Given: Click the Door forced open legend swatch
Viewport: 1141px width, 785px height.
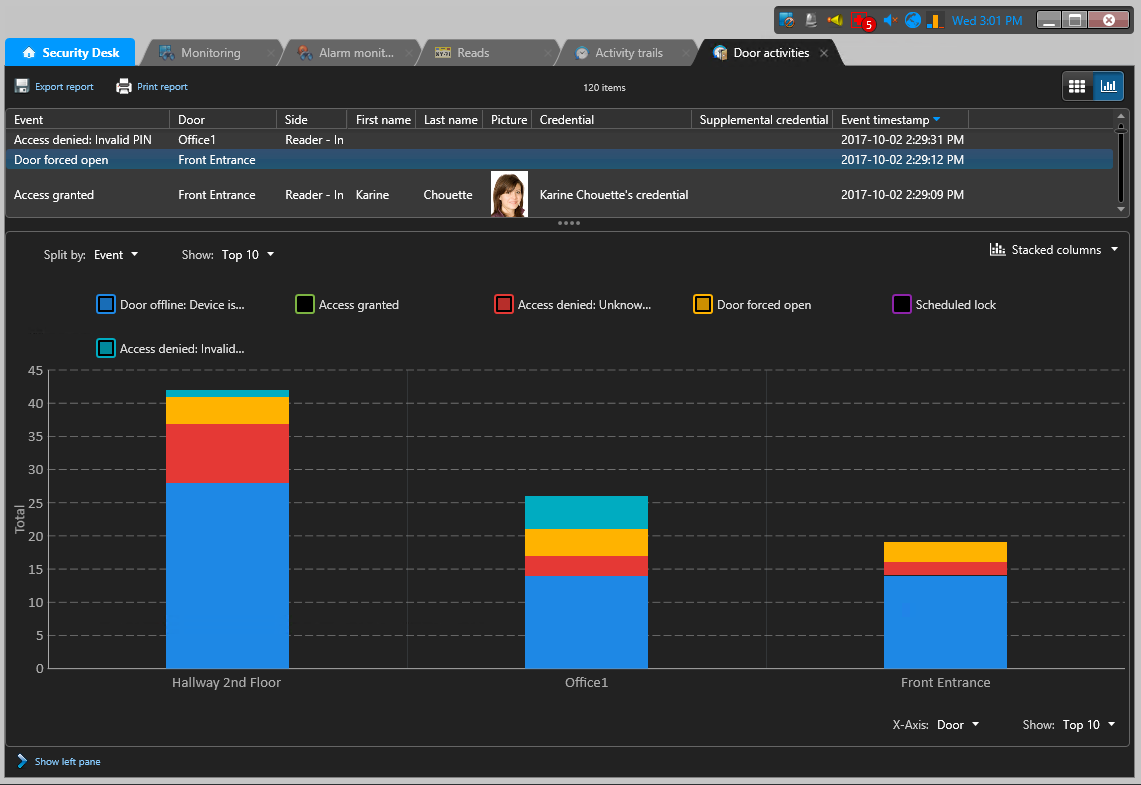Looking at the screenshot, I should tap(703, 305).
